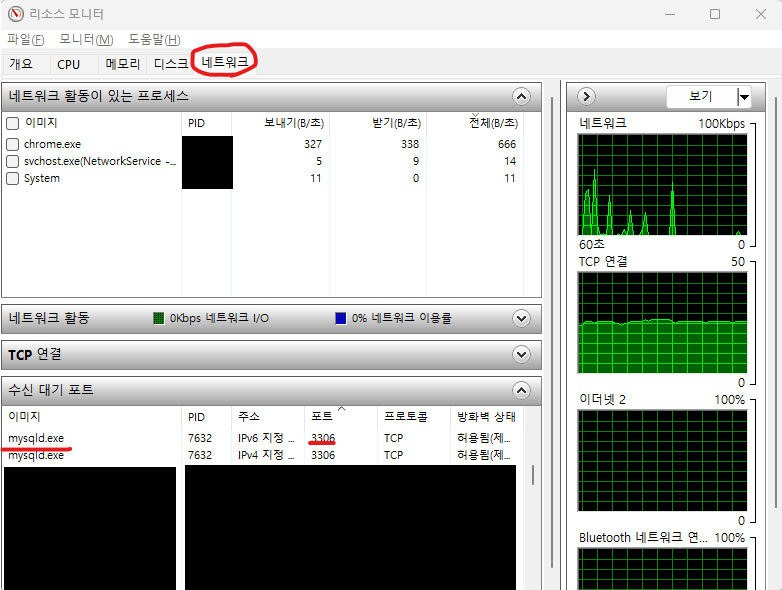Switch to the 디스크 tab
782x590 pixels.
tap(171, 64)
